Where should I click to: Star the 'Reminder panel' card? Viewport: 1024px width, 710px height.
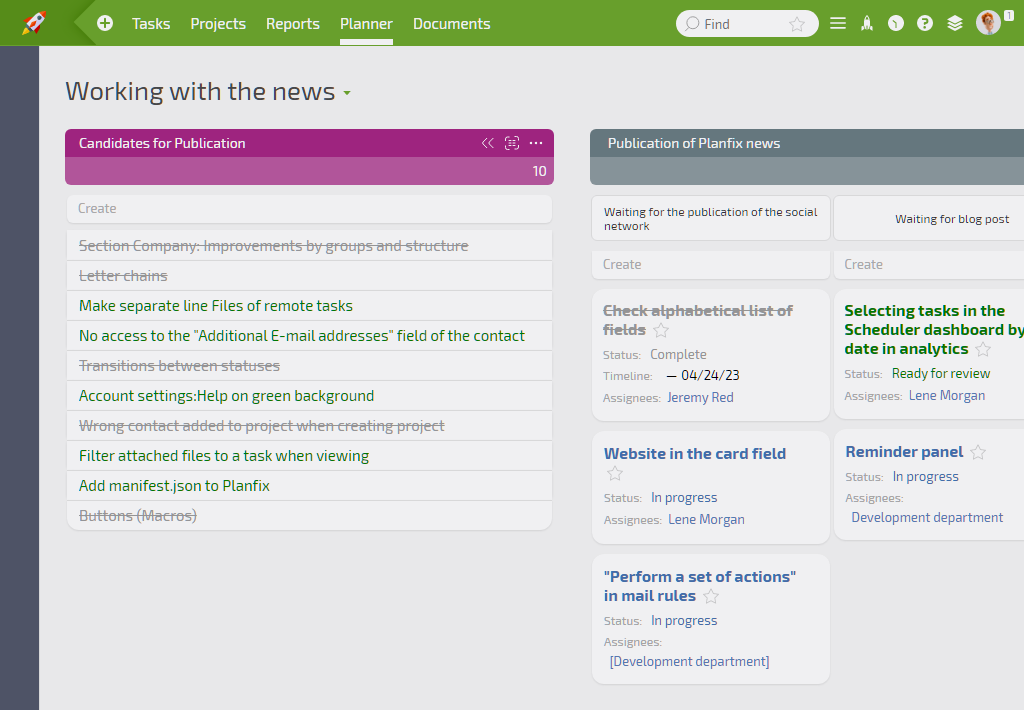[x=978, y=452]
